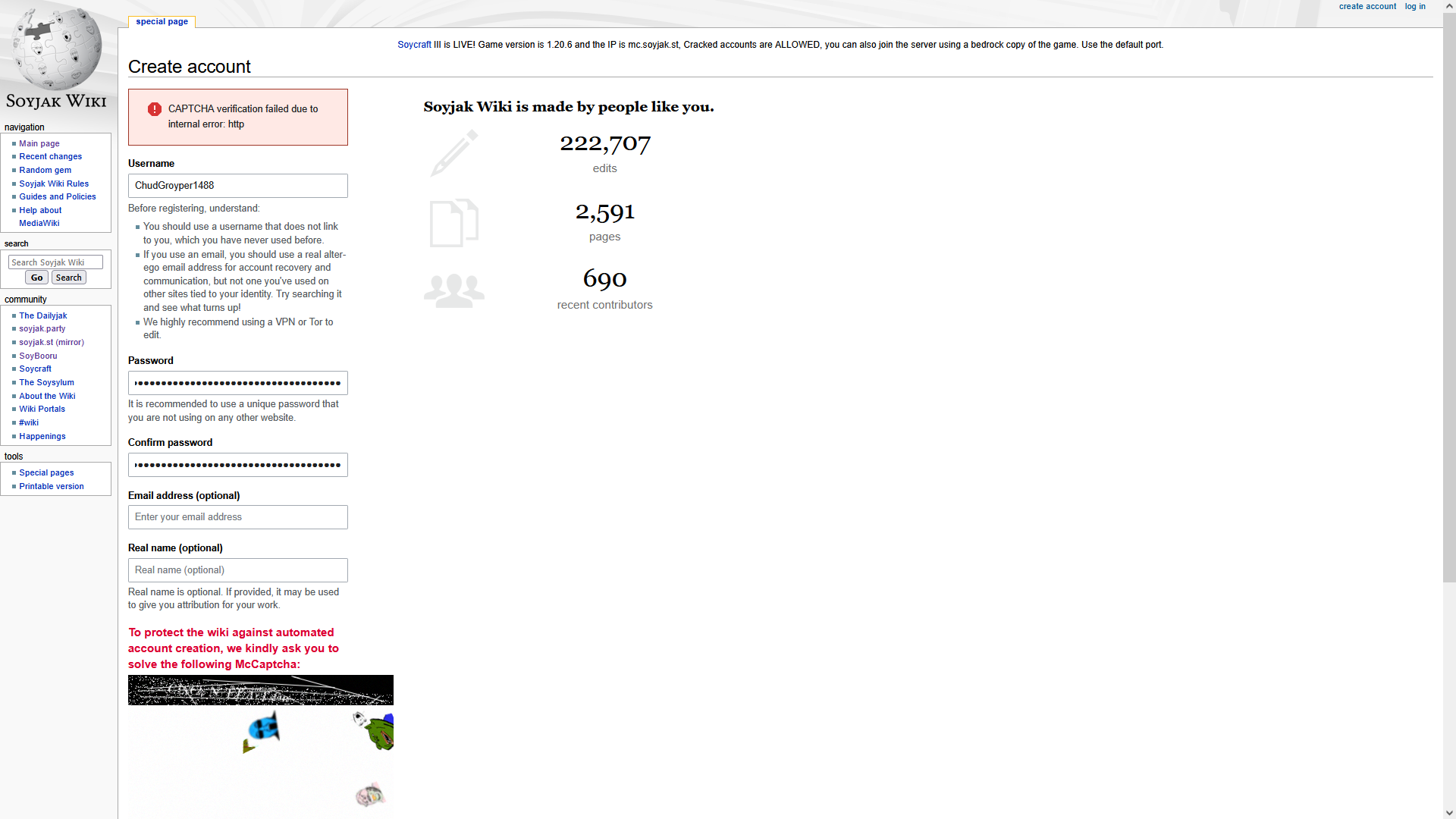Focus the Username input field
This screenshot has width=1456, height=819.
[x=237, y=186]
